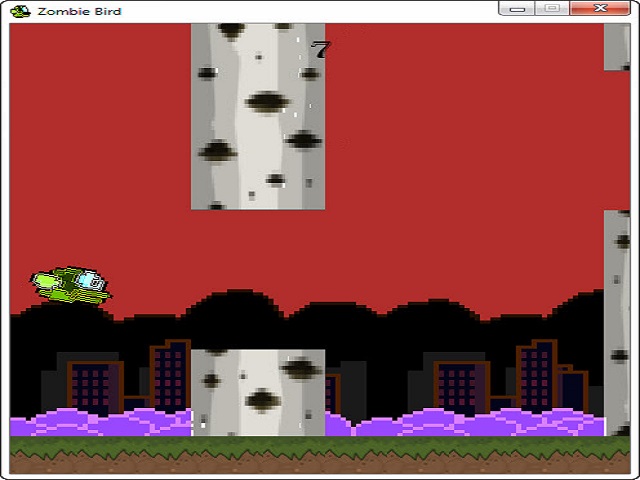Click the score number 7

[x=321, y=50]
